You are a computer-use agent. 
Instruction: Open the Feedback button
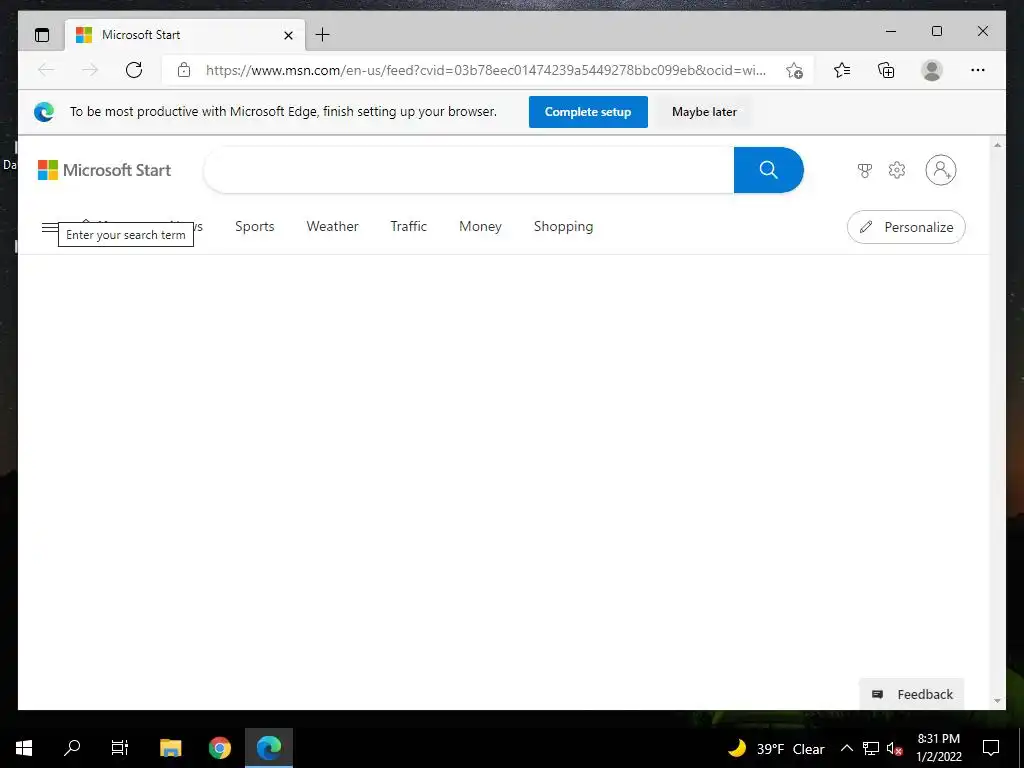[x=912, y=694]
